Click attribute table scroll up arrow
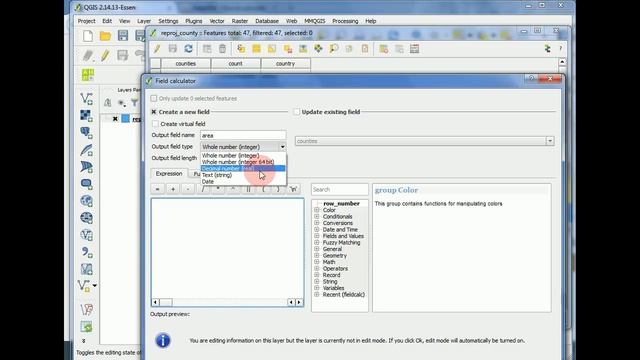 click(x=562, y=62)
